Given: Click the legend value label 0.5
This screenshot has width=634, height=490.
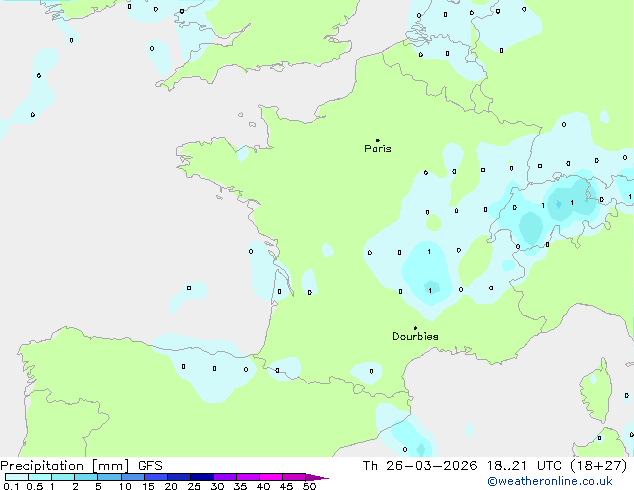Looking at the screenshot, I should point(35,486).
